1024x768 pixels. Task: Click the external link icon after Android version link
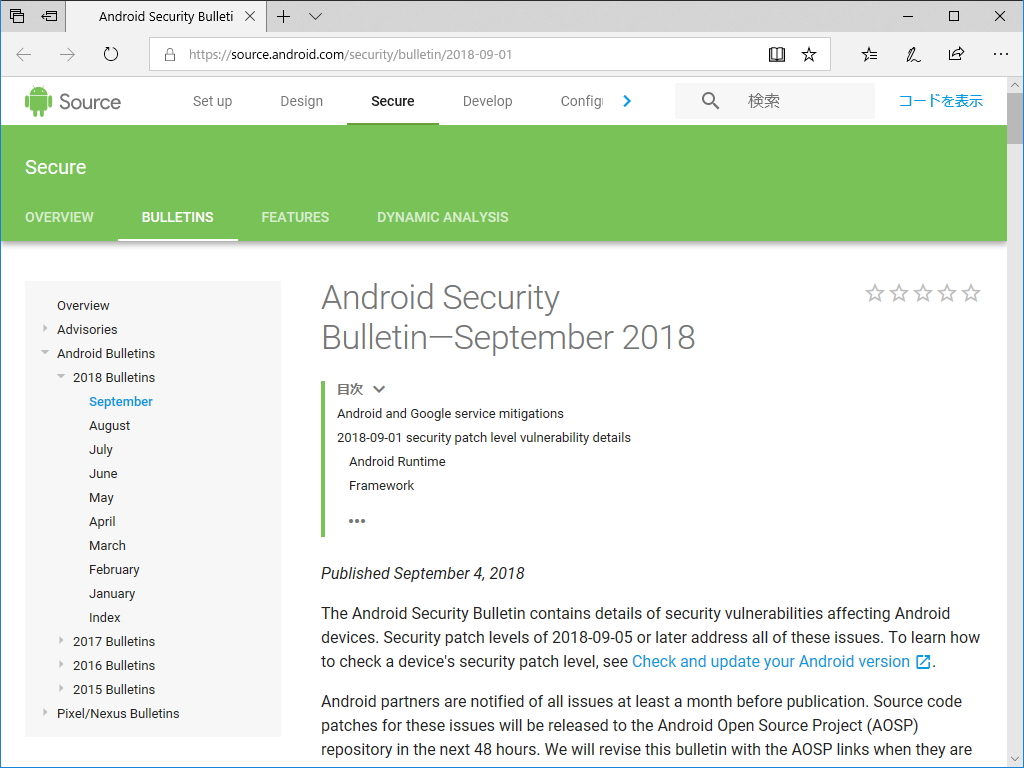pyautogui.click(x=923, y=661)
